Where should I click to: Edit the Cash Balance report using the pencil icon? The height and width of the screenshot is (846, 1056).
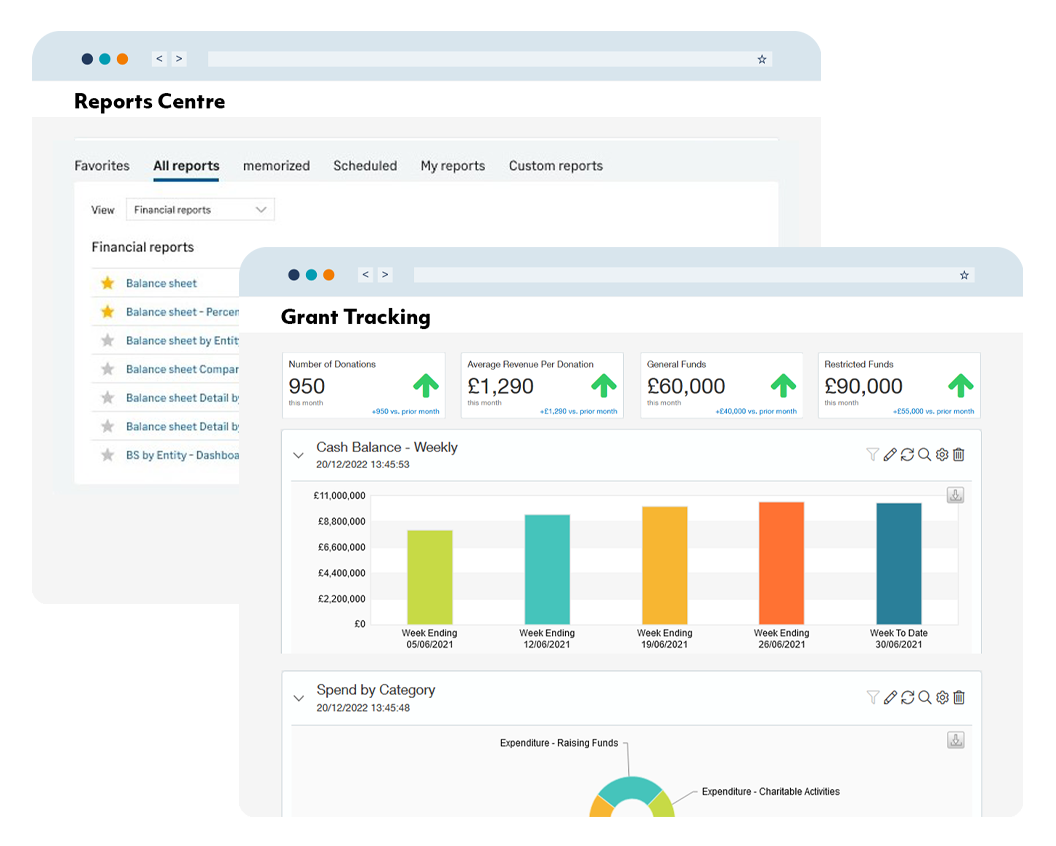pos(890,454)
